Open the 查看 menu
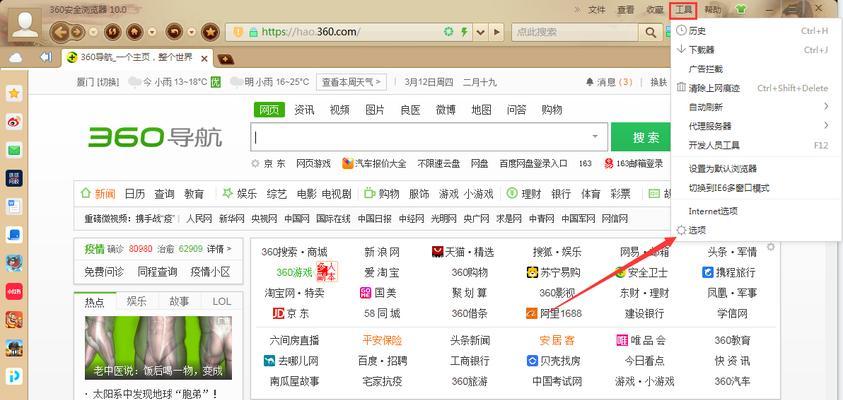The height and width of the screenshot is (400, 843). [x=625, y=10]
